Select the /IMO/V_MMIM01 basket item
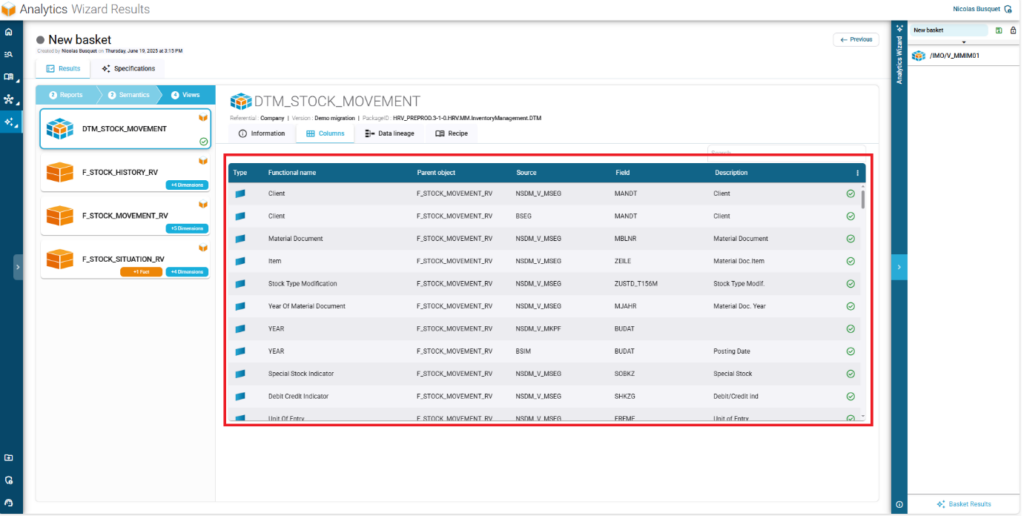The height and width of the screenshot is (516, 1024). point(953,56)
